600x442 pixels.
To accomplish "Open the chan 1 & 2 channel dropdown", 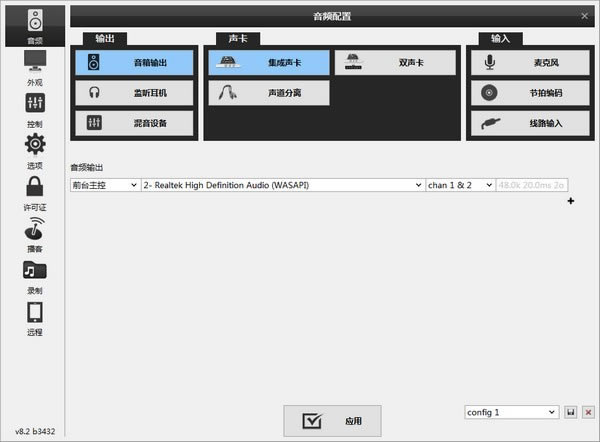I will click(x=459, y=185).
